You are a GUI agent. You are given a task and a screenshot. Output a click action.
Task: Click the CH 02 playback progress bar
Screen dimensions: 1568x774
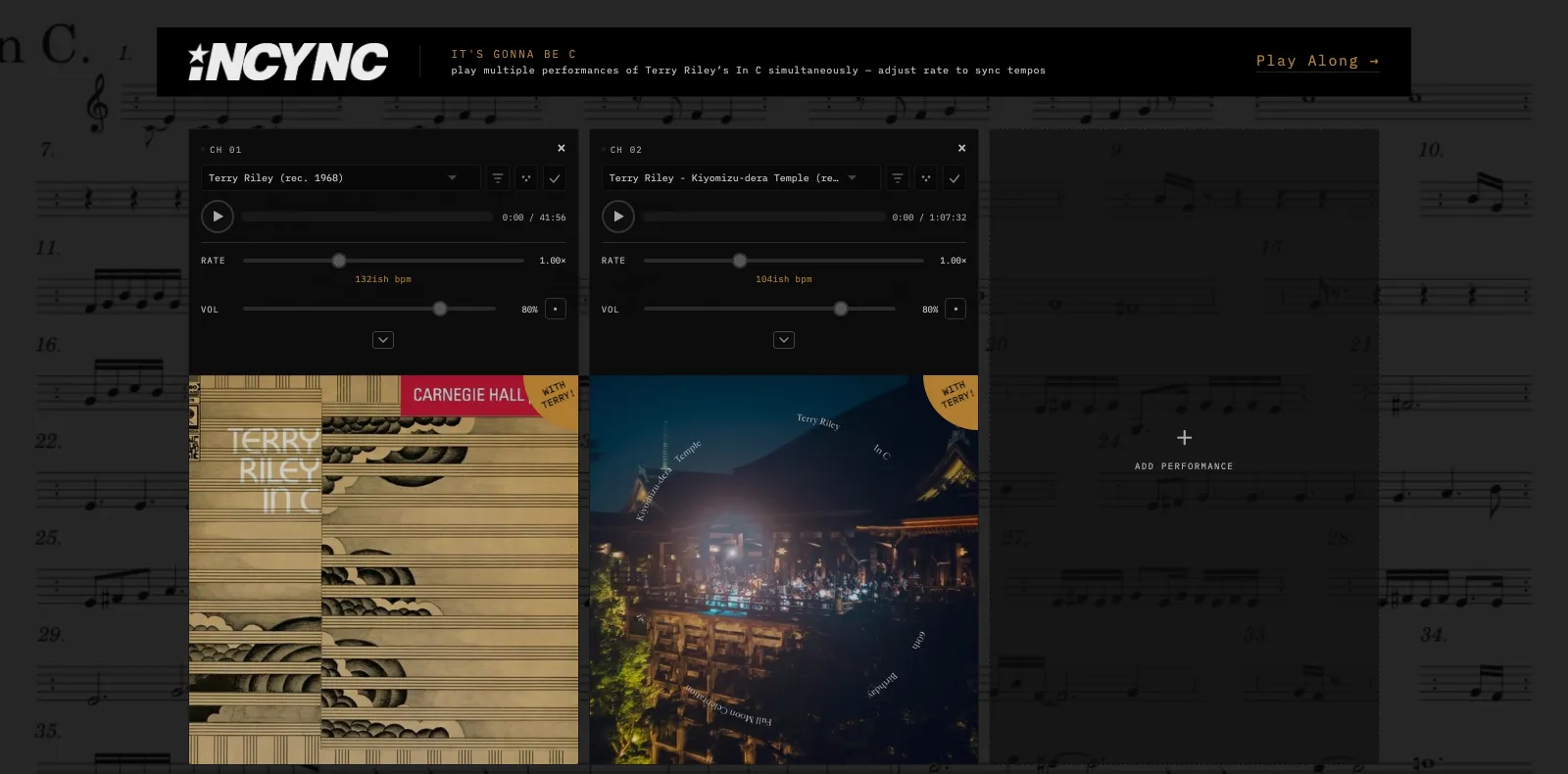coord(764,217)
